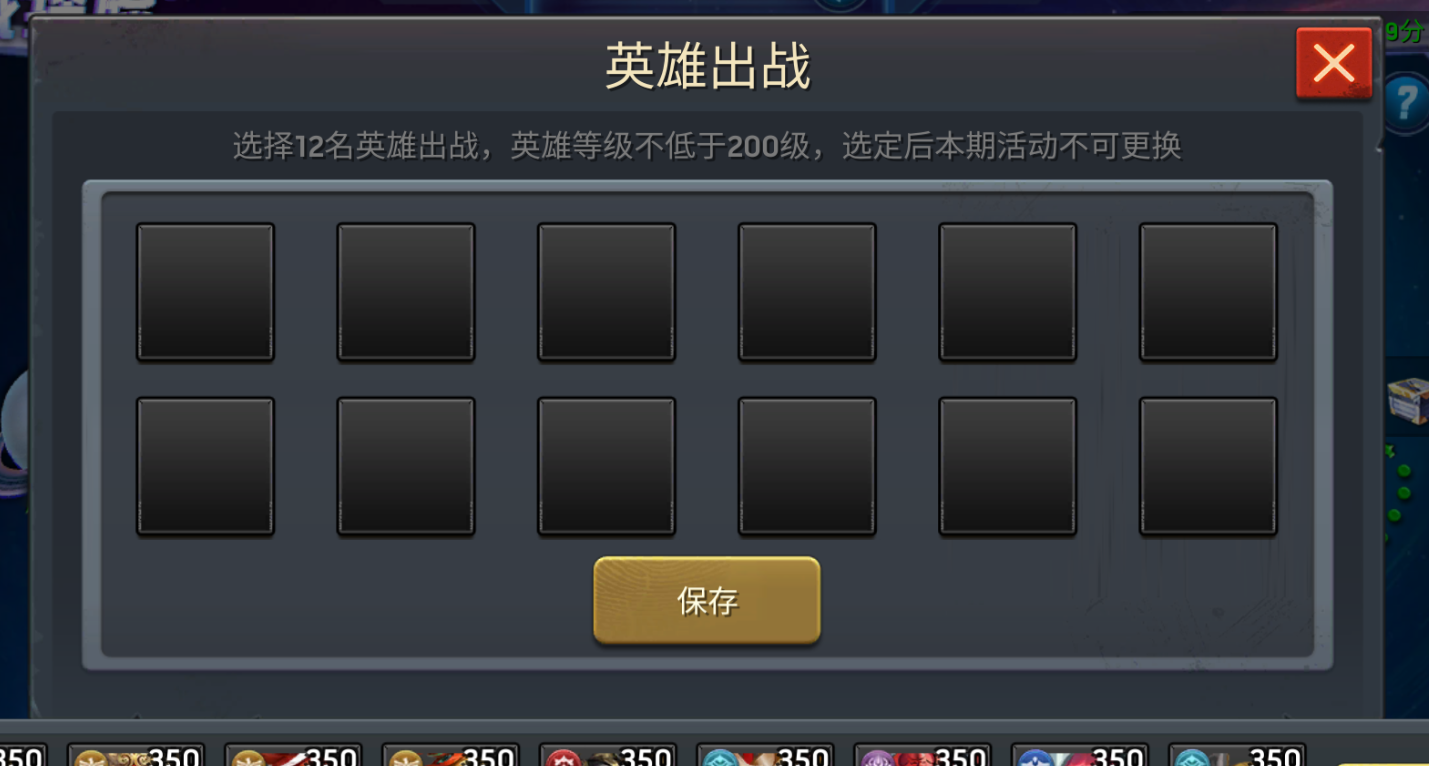
Task: Save the lineup with the 保存 button
Action: point(707,600)
